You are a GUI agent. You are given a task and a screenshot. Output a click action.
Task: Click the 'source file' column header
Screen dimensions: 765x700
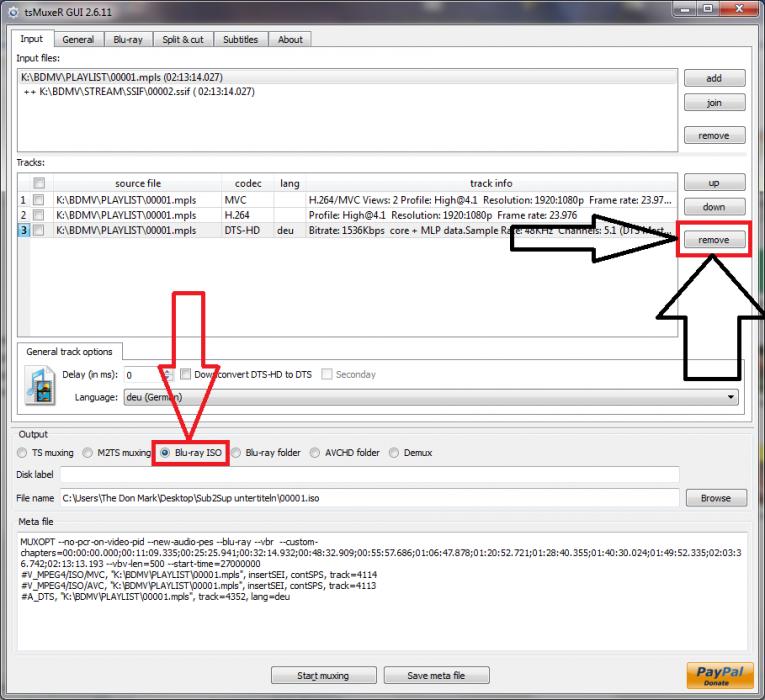click(x=138, y=183)
